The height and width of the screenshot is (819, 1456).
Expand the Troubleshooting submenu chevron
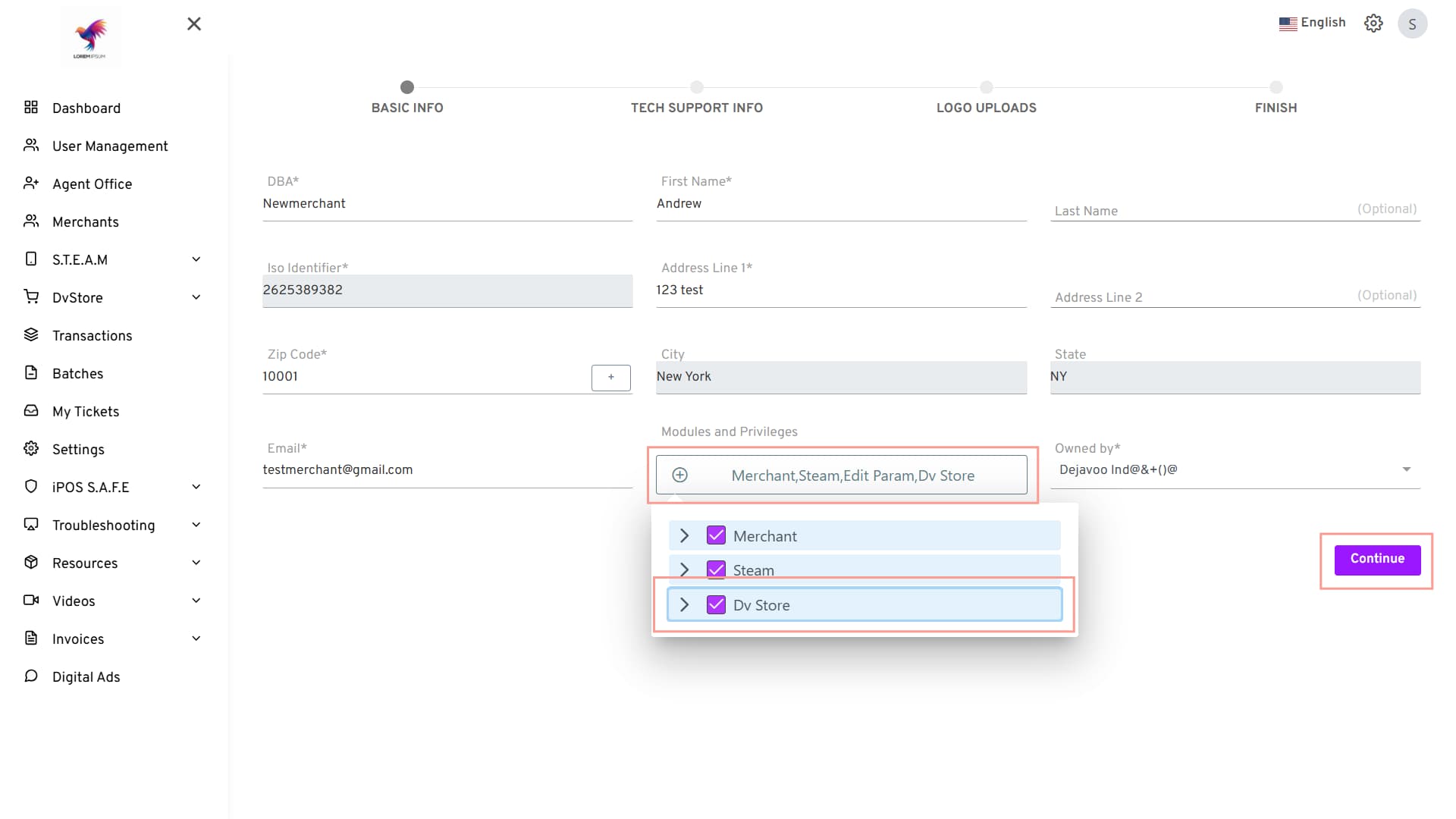[196, 525]
